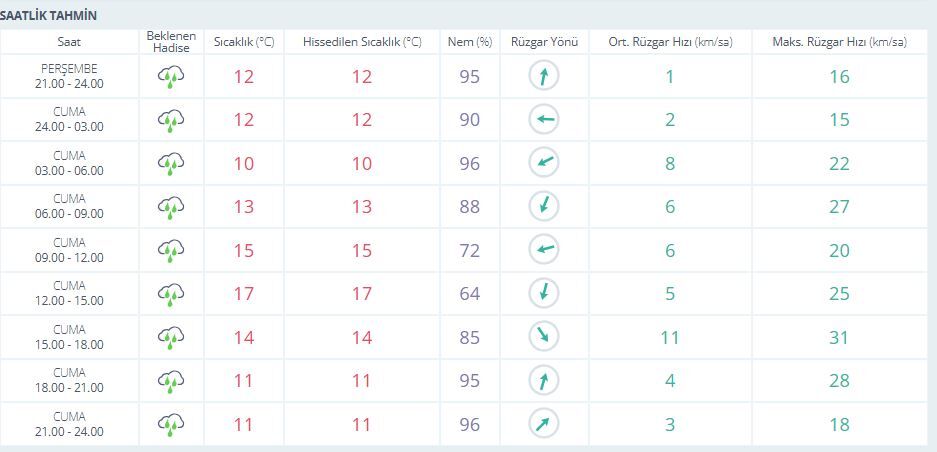Image resolution: width=937 pixels, height=452 pixels.
Task: Click the Maks. Rüzgar Hızı column header
Action: click(x=839, y=42)
